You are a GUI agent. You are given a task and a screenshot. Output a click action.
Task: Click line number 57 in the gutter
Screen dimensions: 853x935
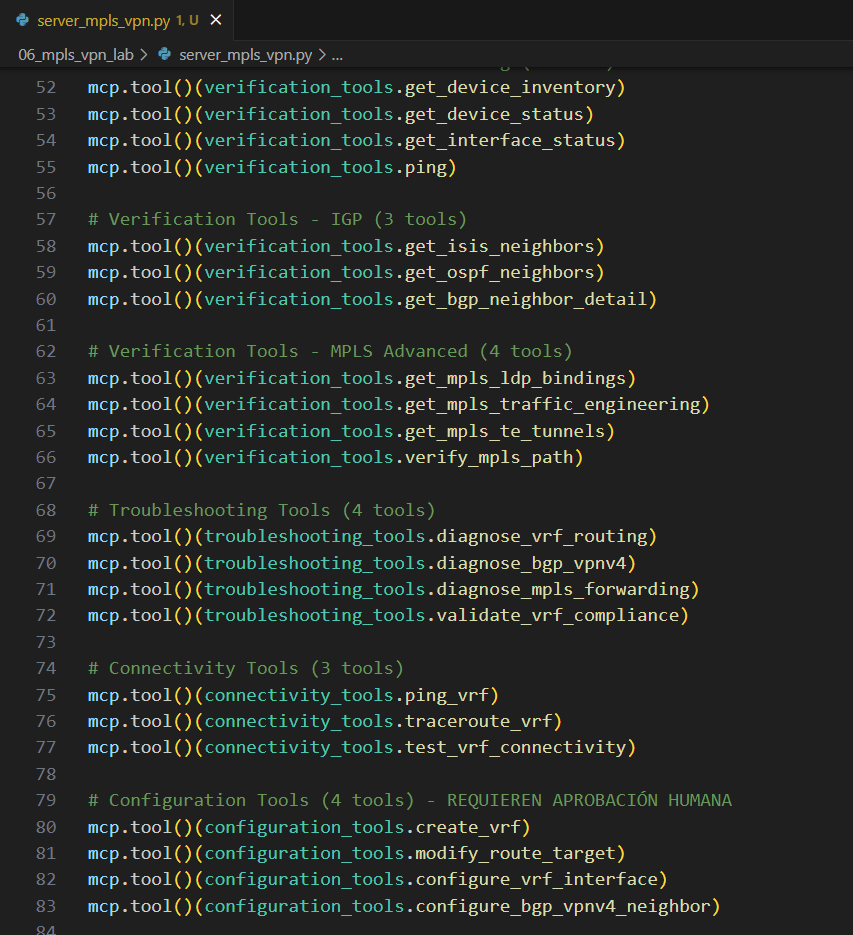46,219
